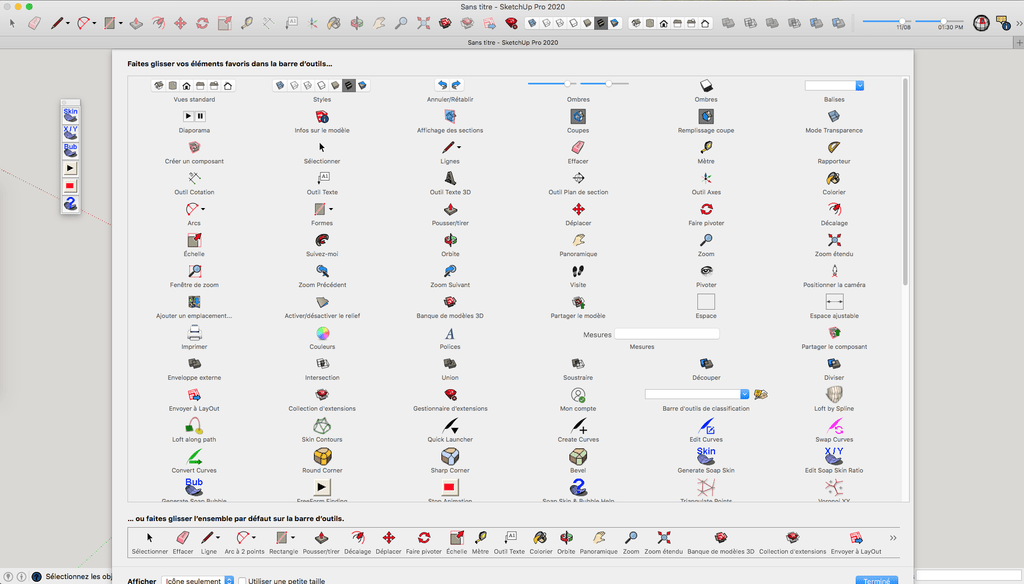The height and width of the screenshot is (584, 1024).
Task: Click the Loft by Spline icon
Action: coord(834,394)
